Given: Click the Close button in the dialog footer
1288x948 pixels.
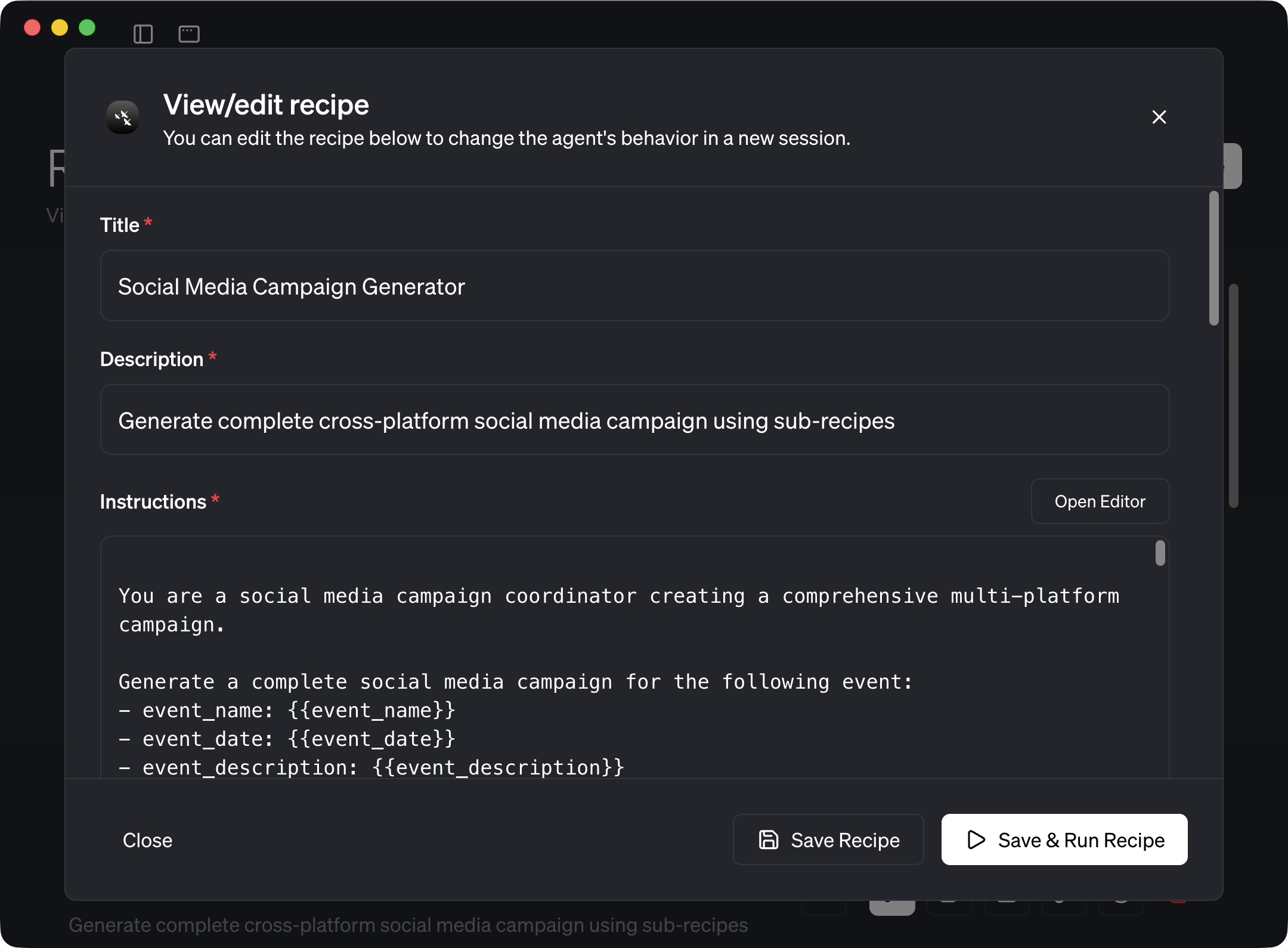Looking at the screenshot, I should point(148,840).
